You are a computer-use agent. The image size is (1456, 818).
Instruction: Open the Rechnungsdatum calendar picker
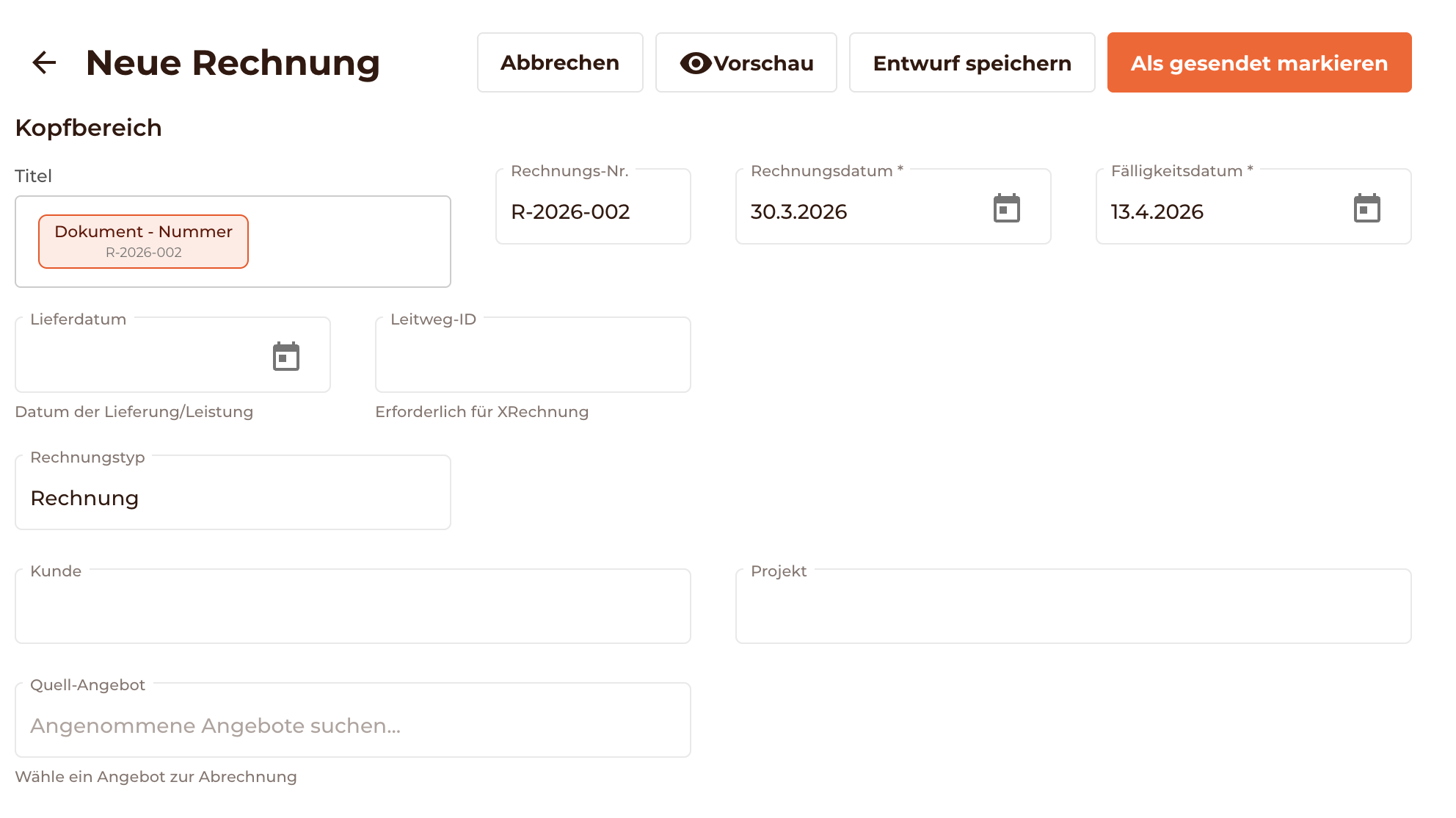(x=1006, y=209)
